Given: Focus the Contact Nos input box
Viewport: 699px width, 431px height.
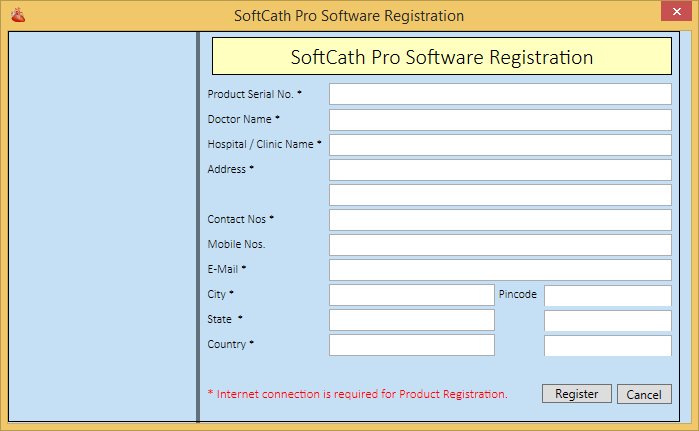Looking at the screenshot, I should (x=500, y=220).
